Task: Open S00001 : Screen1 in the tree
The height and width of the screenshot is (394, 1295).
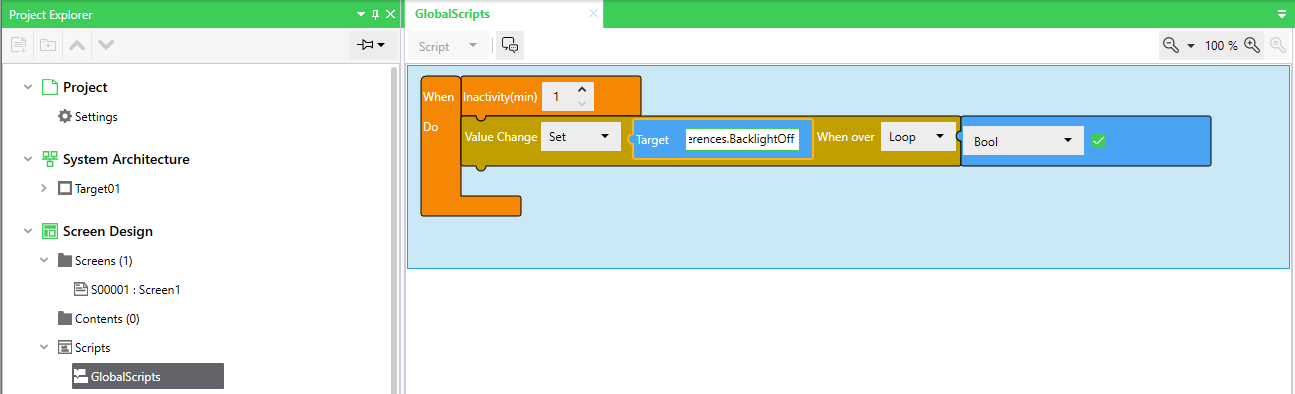Action: click(135, 290)
